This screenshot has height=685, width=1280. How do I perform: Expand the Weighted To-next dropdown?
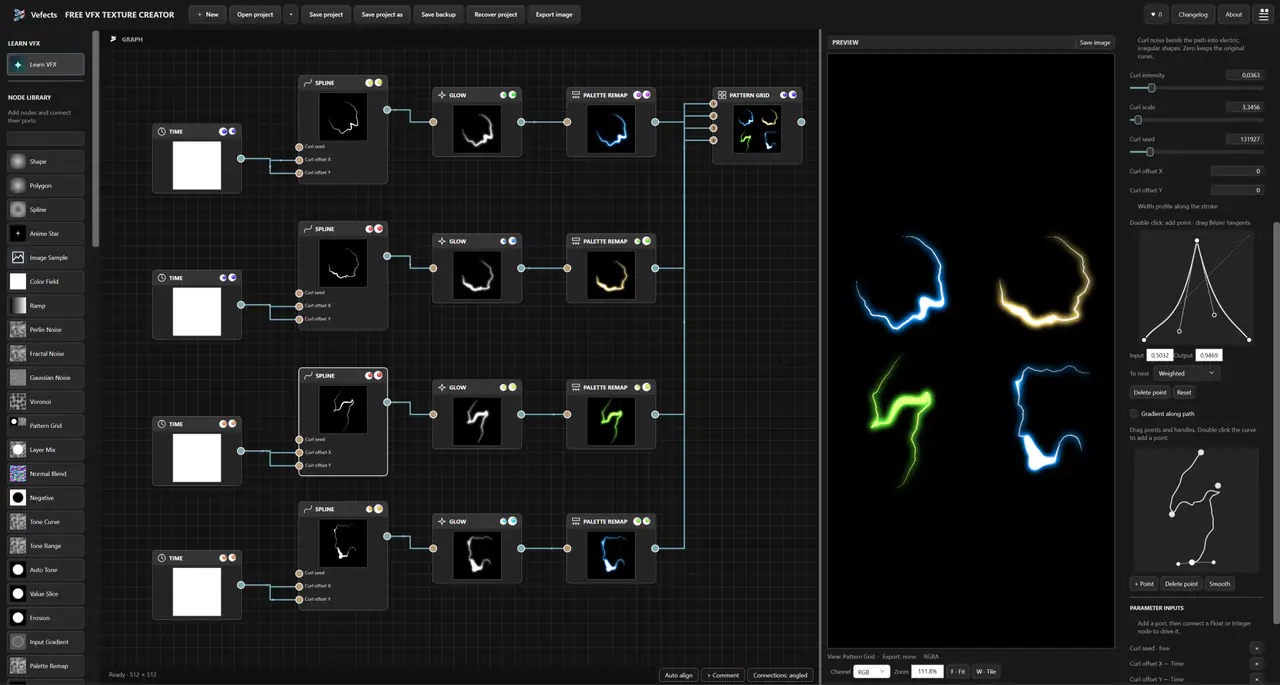[1187, 373]
